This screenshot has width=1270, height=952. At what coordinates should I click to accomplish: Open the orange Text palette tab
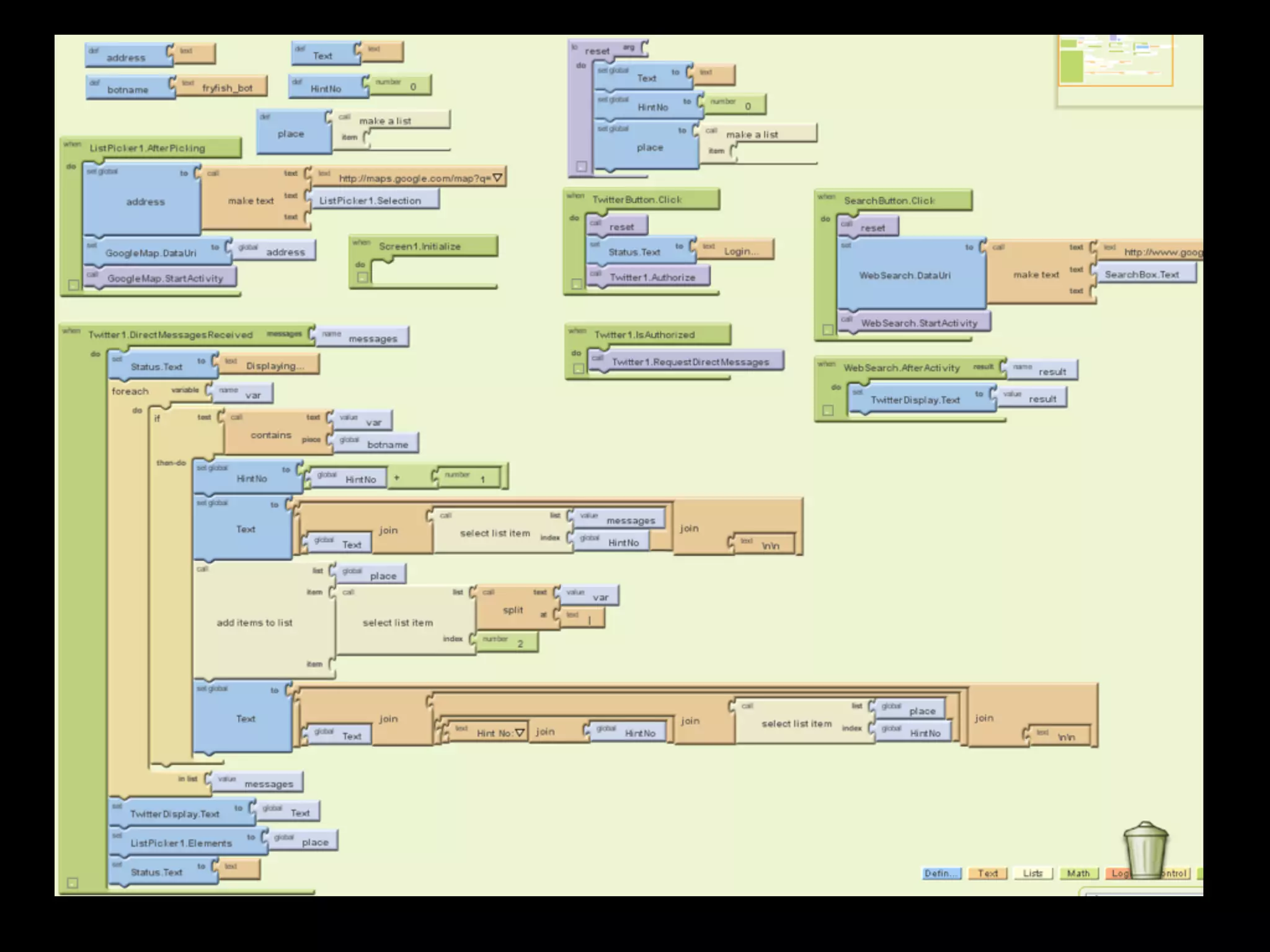click(x=987, y=873)
